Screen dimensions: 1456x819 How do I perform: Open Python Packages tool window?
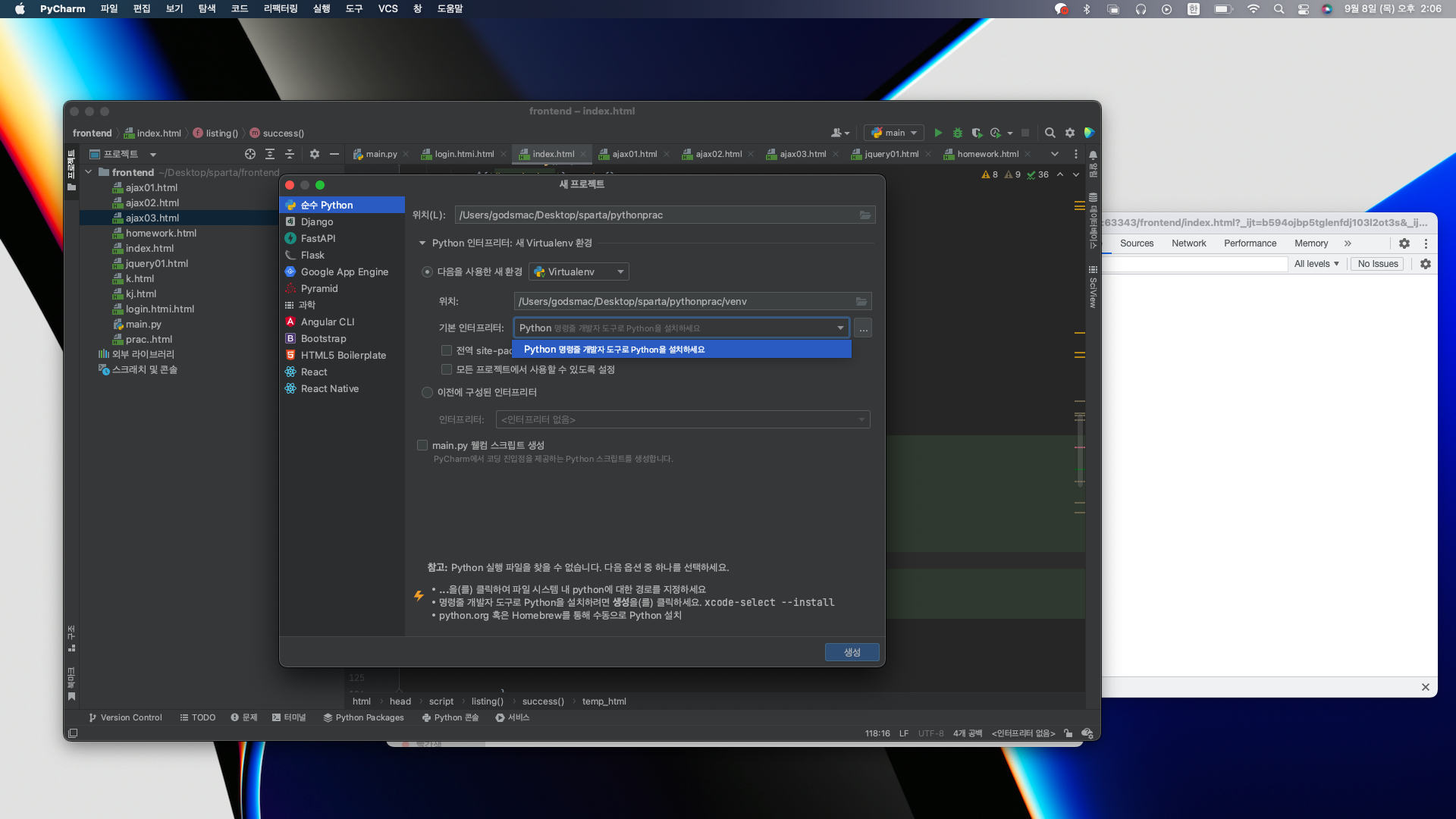(363, 717)
